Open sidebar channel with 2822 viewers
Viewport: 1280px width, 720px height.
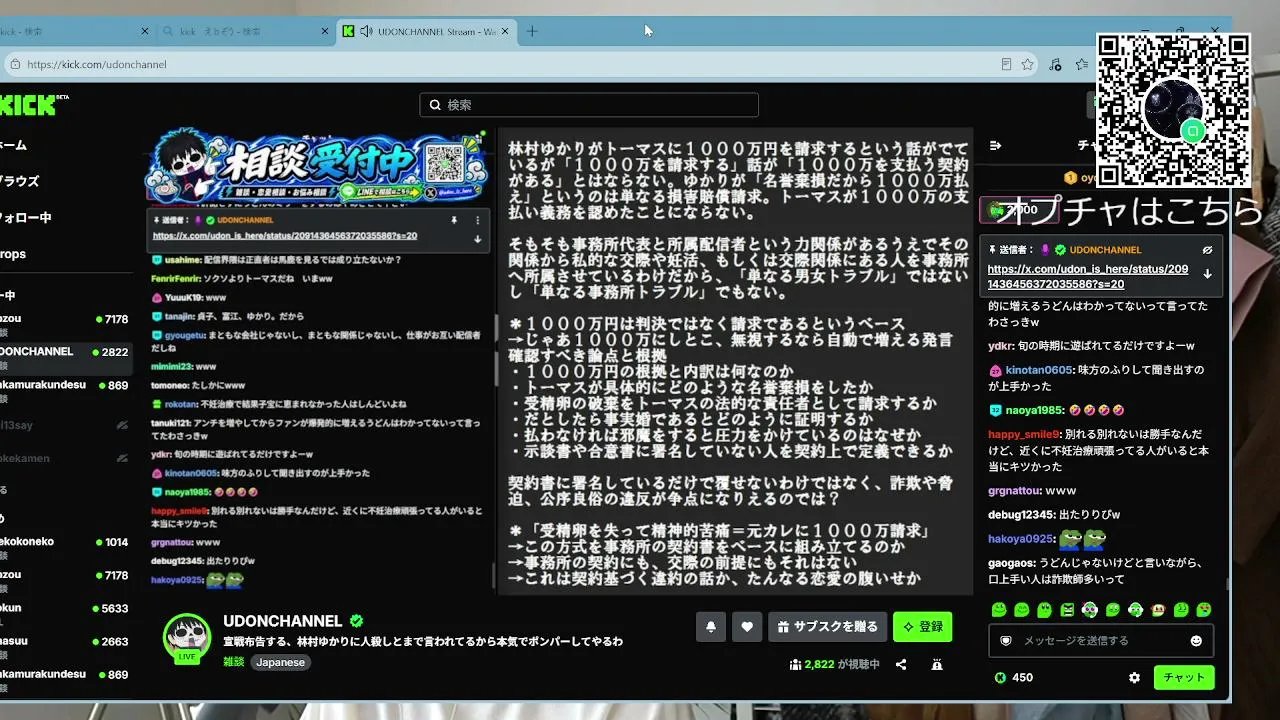tap(66, 358)
